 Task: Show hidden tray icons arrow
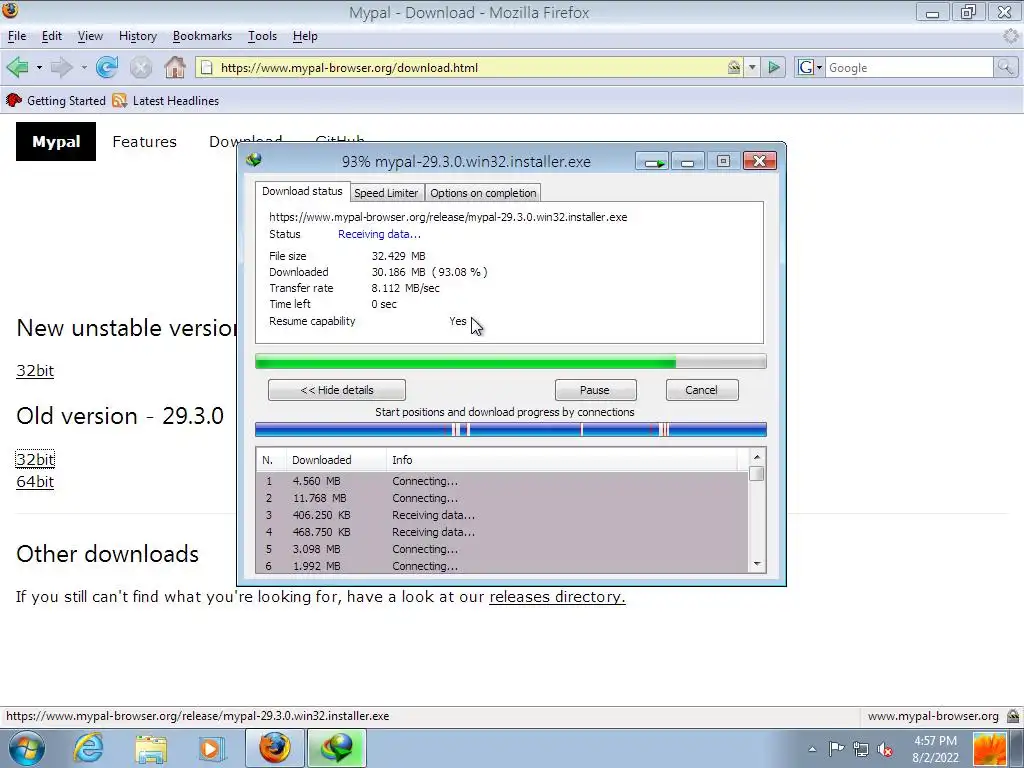coord(812,749)
